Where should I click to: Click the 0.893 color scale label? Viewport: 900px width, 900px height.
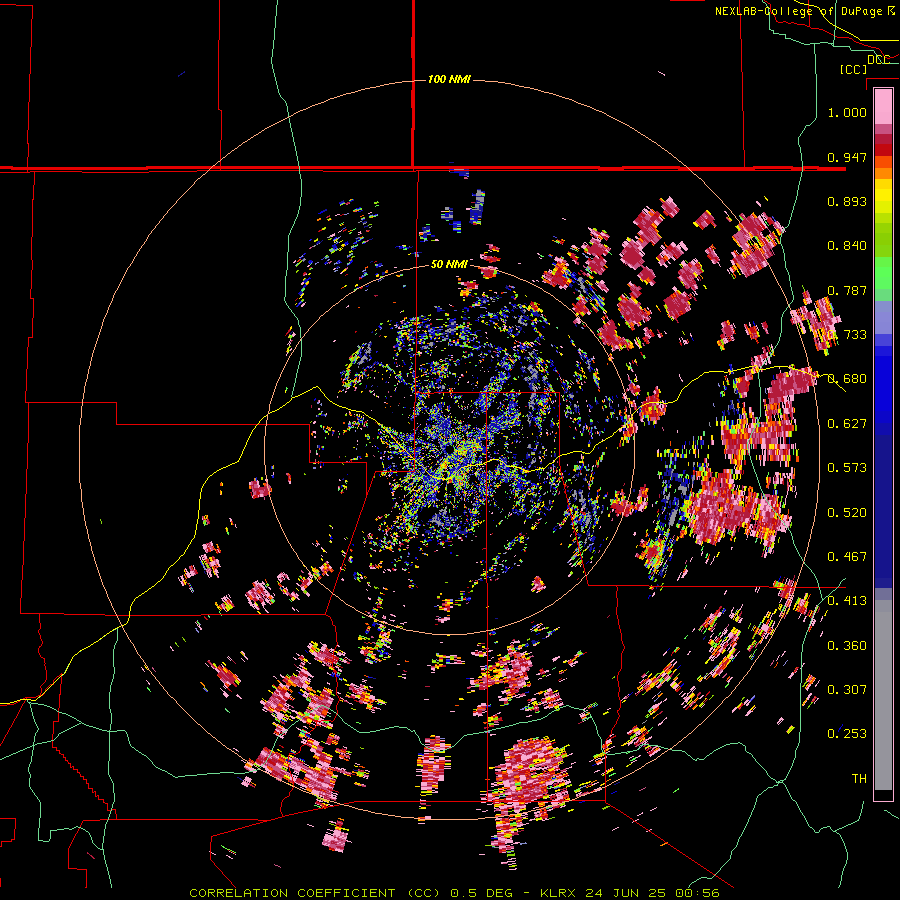(x=847, y=201)
